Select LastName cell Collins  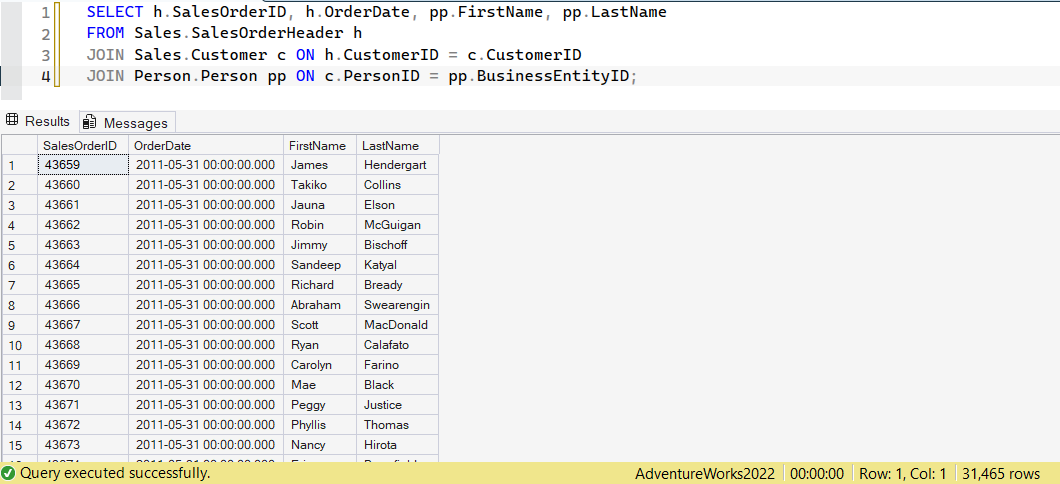398,185
